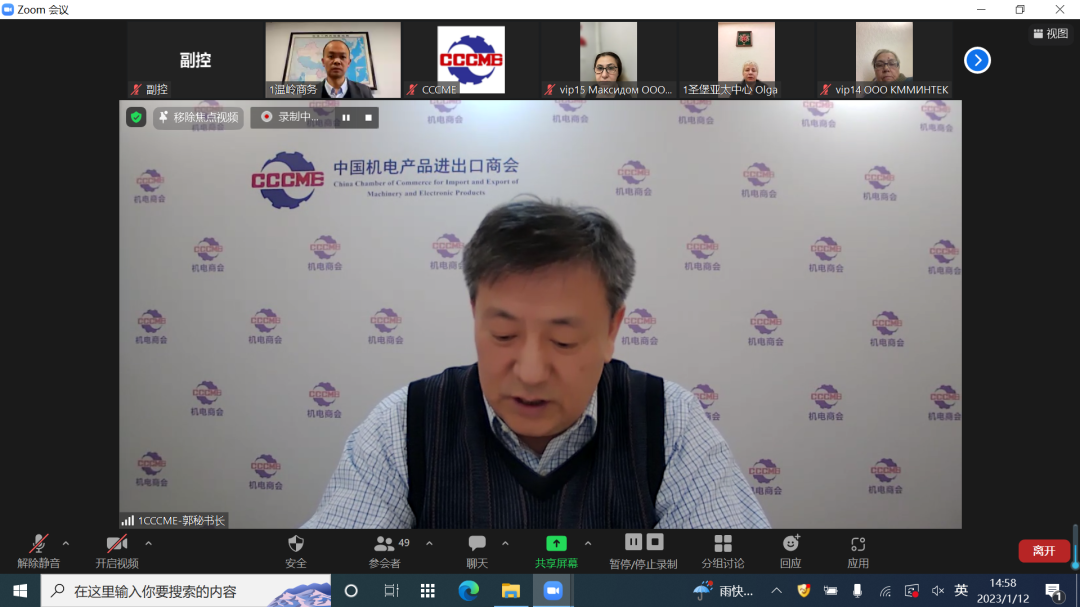Stop recording from top 录制中 indicator
The height and width of the screenshot is (607, 1080).
click(368, 118)
